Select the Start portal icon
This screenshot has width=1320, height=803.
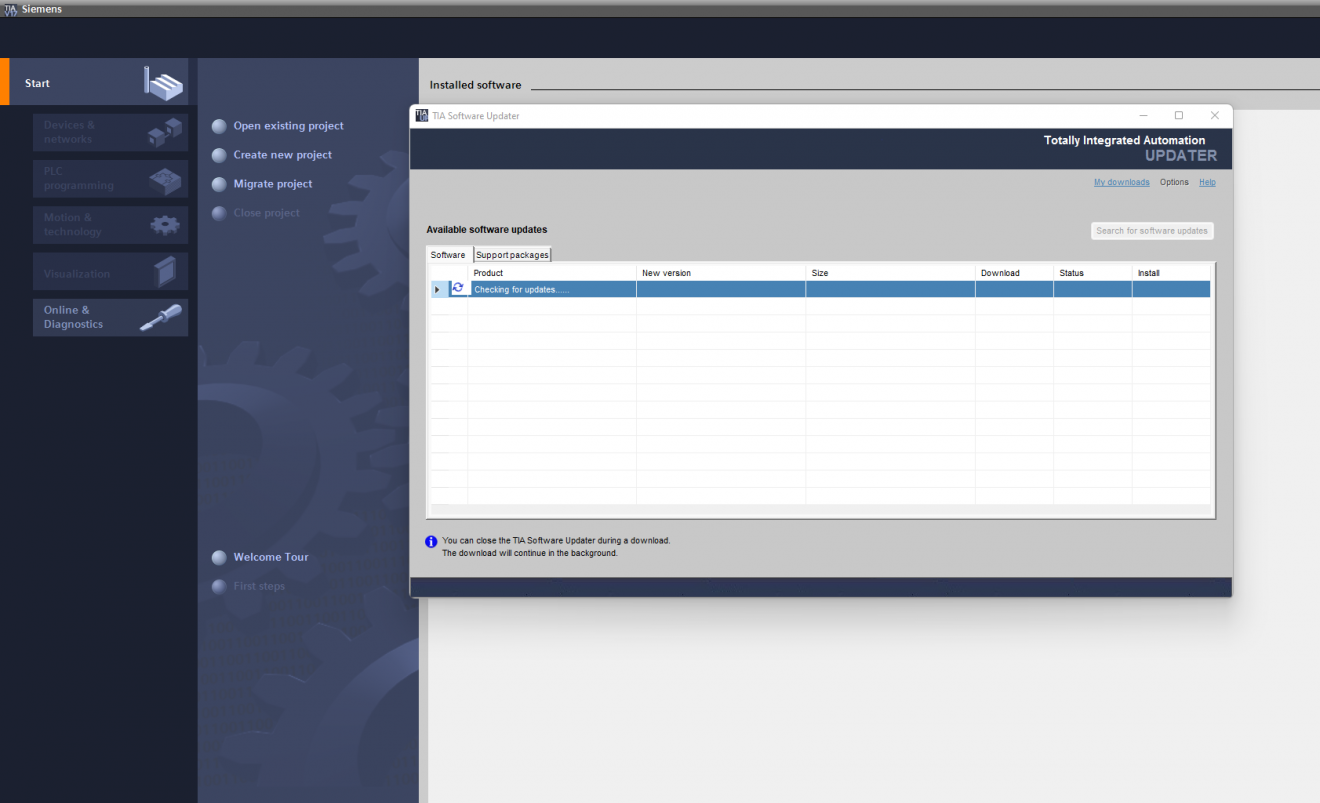point(163,83)
